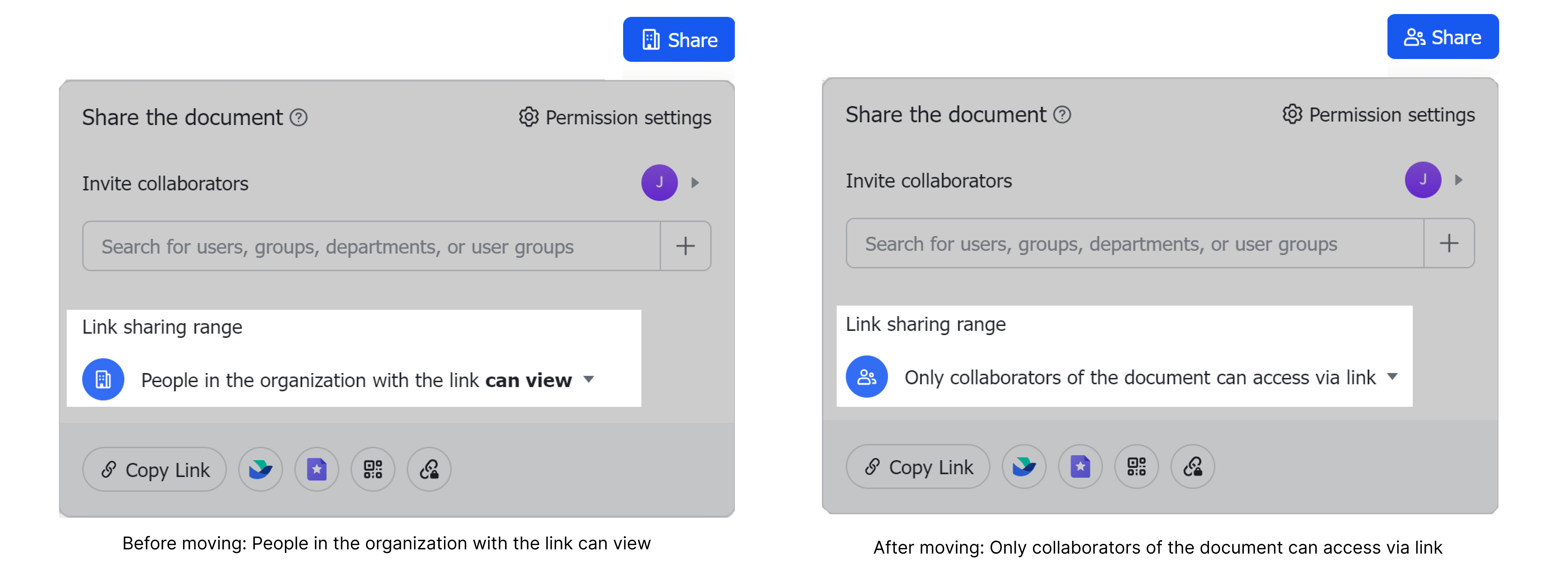Click the locked link icon in the right panel
The width and height of the screenshot is (1568, 588).
tap(1193, 467)
